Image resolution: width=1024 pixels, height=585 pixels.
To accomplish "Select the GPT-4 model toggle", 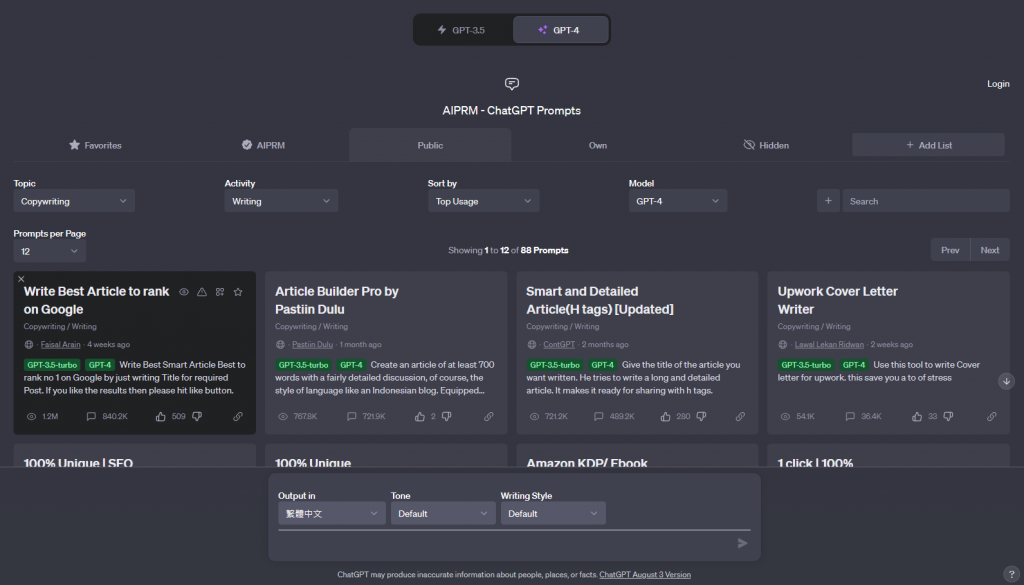I will pos(560,30).
